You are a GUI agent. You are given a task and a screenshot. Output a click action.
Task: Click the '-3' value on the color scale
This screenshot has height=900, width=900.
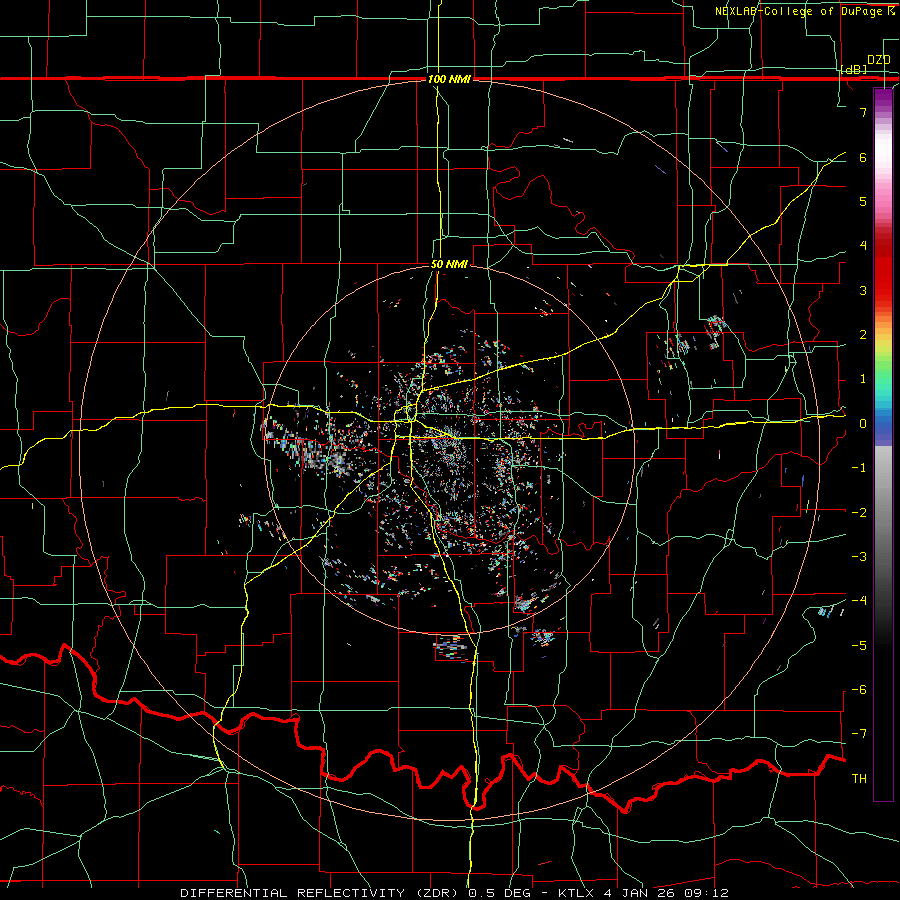(x=859, y=556)
